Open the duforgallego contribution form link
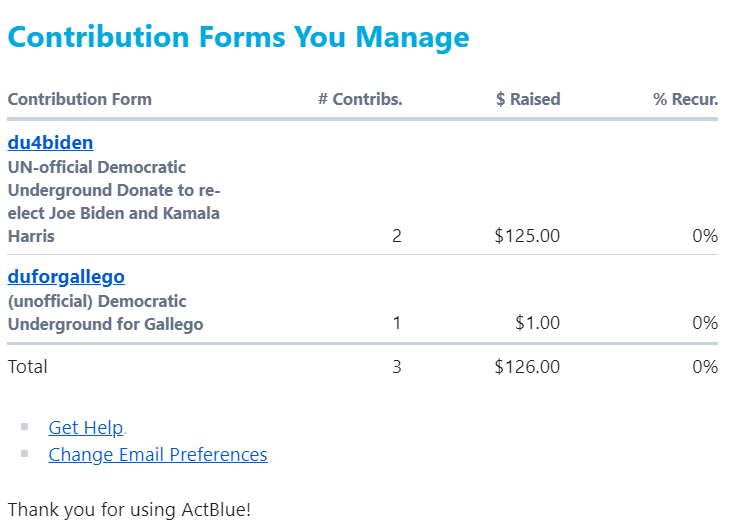The image size is (733, 528). [x=66, y=277]
